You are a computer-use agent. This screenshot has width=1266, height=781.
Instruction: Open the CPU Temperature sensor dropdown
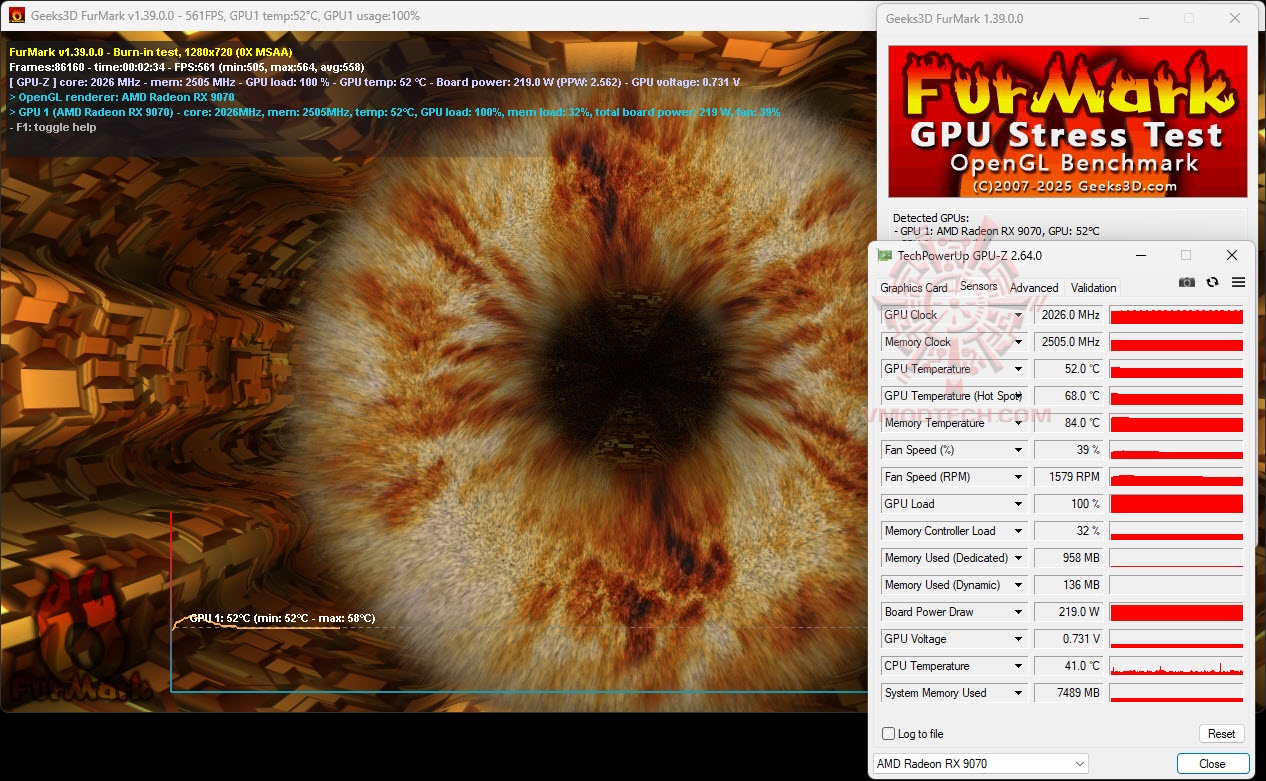coord(1018,666)
